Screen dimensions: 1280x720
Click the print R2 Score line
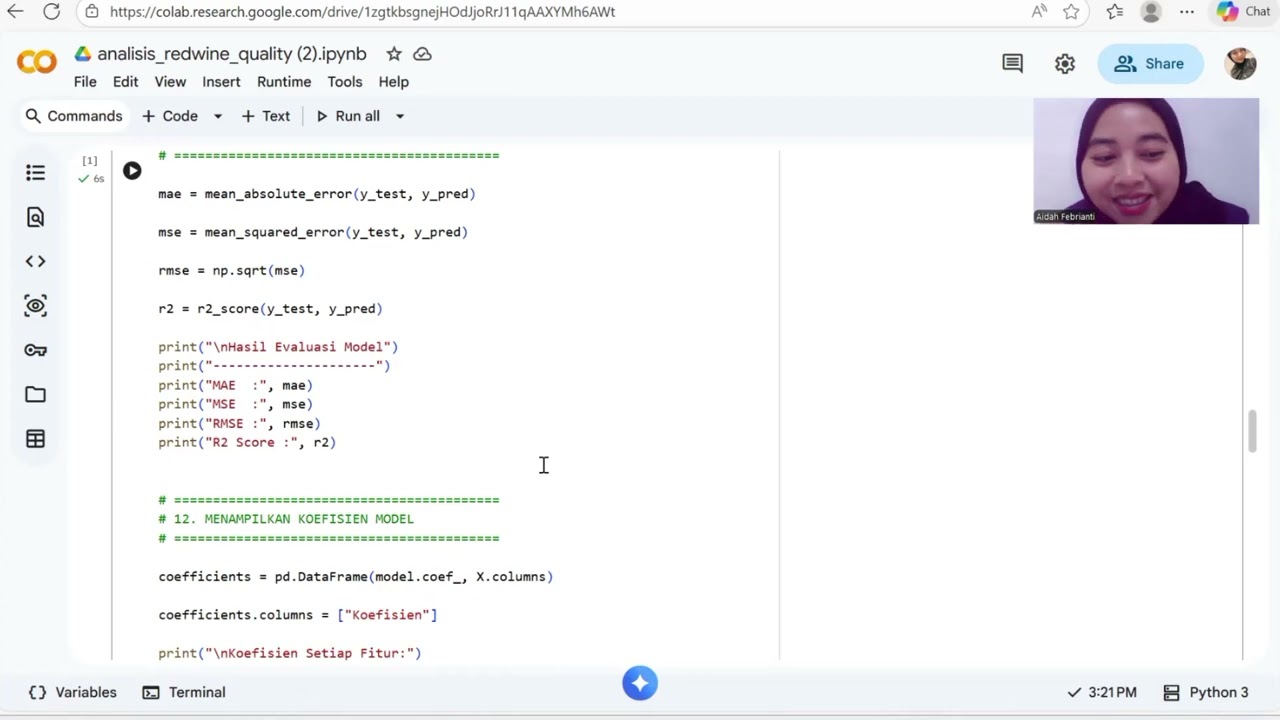click(x=247, y=442)
